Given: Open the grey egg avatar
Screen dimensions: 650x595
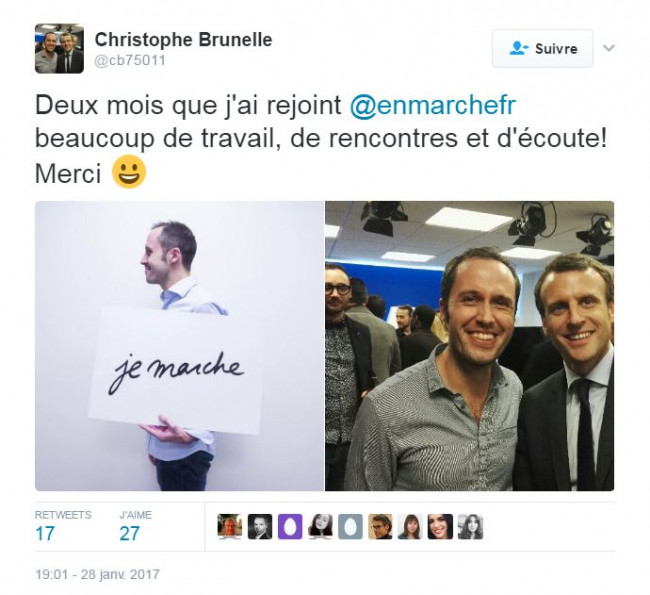Looking at the screenshot, I should (350, 527).
